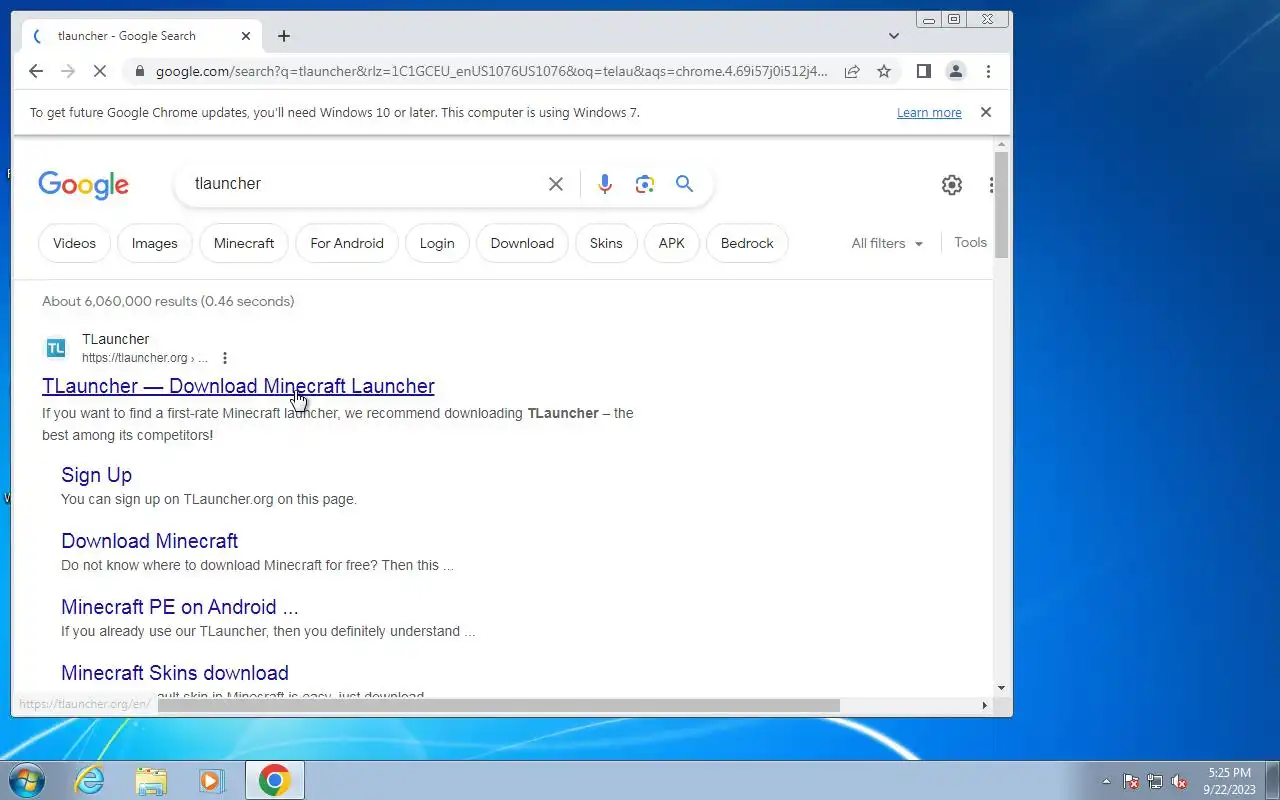Screen dimensions: 1280x800
Task: Open Minecraft PE on Android sitelink
Action: point(180,607)
